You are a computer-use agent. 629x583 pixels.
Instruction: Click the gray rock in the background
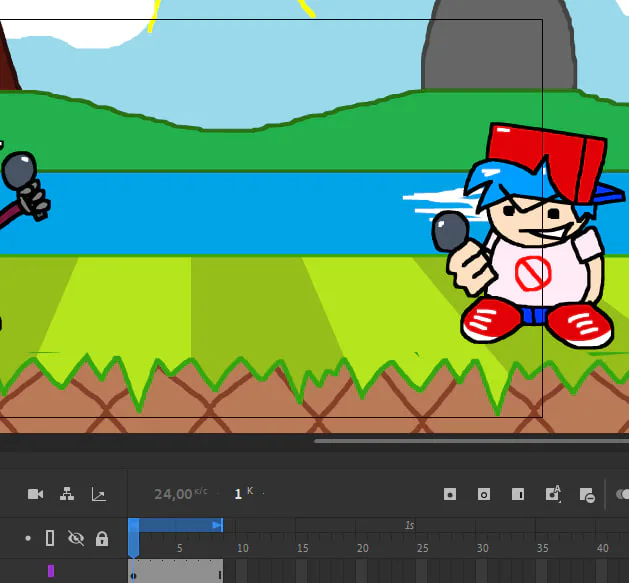coord(499,46)
